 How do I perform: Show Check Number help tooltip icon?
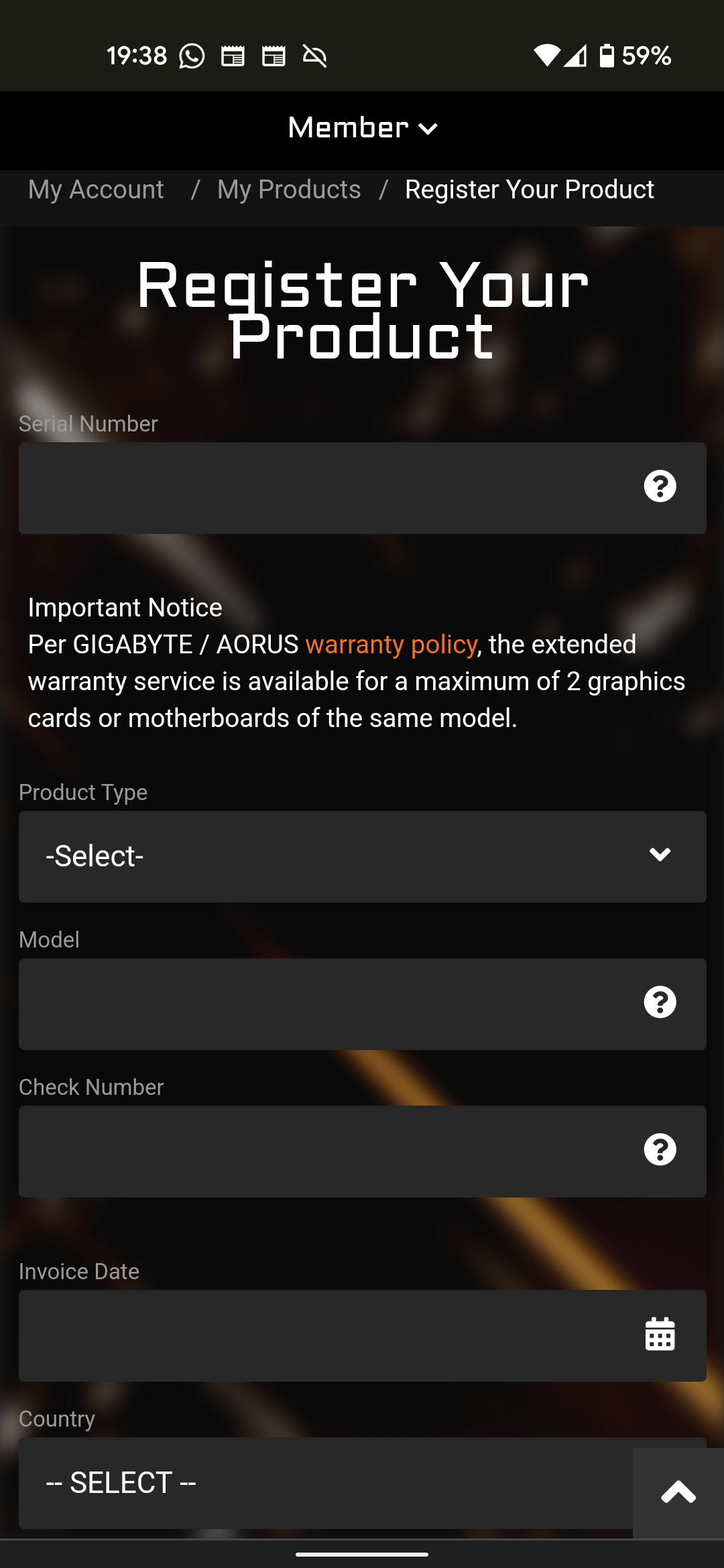660,1150
